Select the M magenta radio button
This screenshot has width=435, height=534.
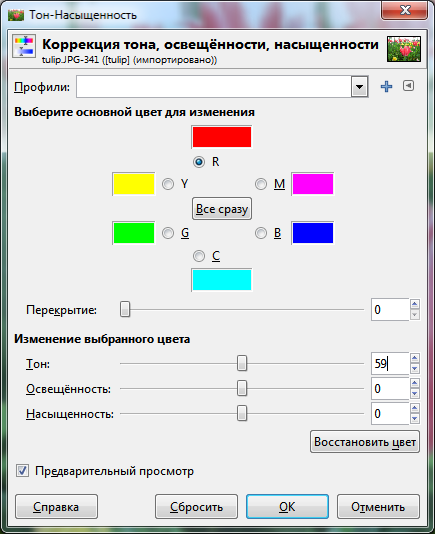click(261, 184)
